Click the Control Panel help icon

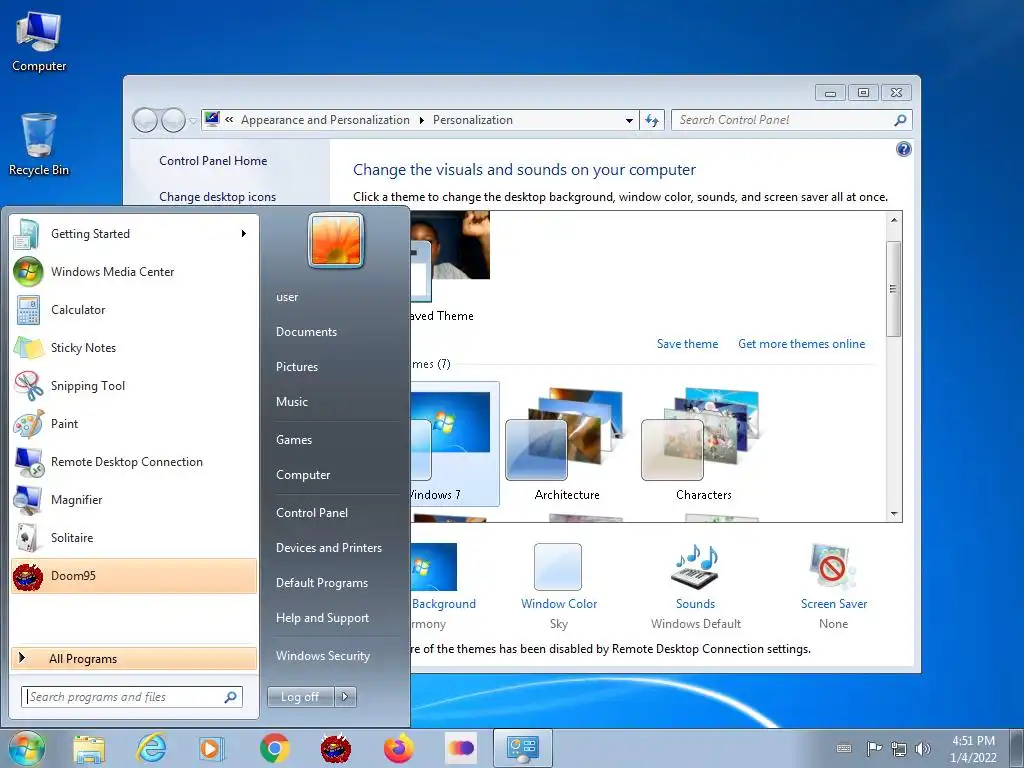point(904,149)
